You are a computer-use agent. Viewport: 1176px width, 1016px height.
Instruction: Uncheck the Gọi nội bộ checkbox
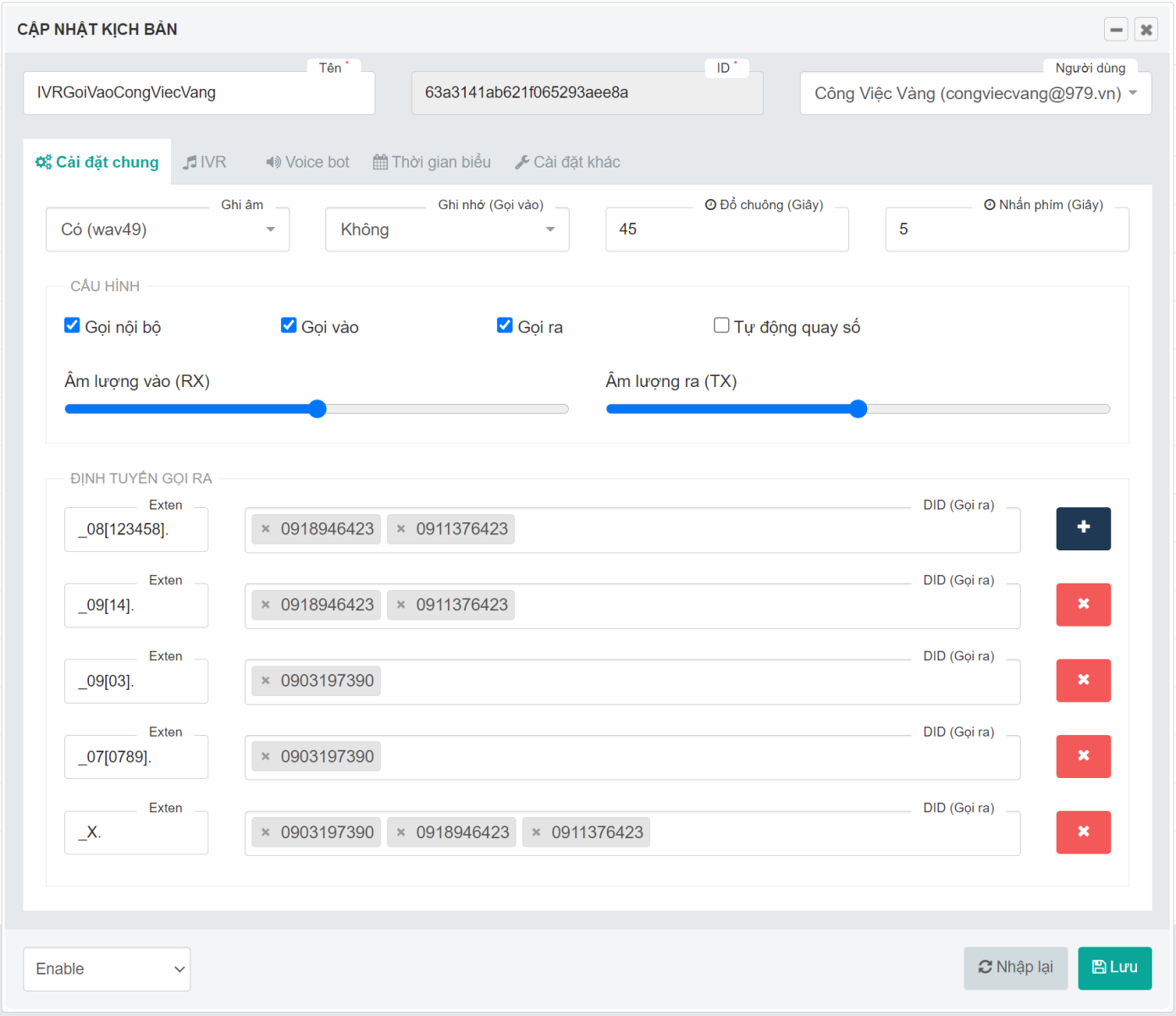pos(73,326)
